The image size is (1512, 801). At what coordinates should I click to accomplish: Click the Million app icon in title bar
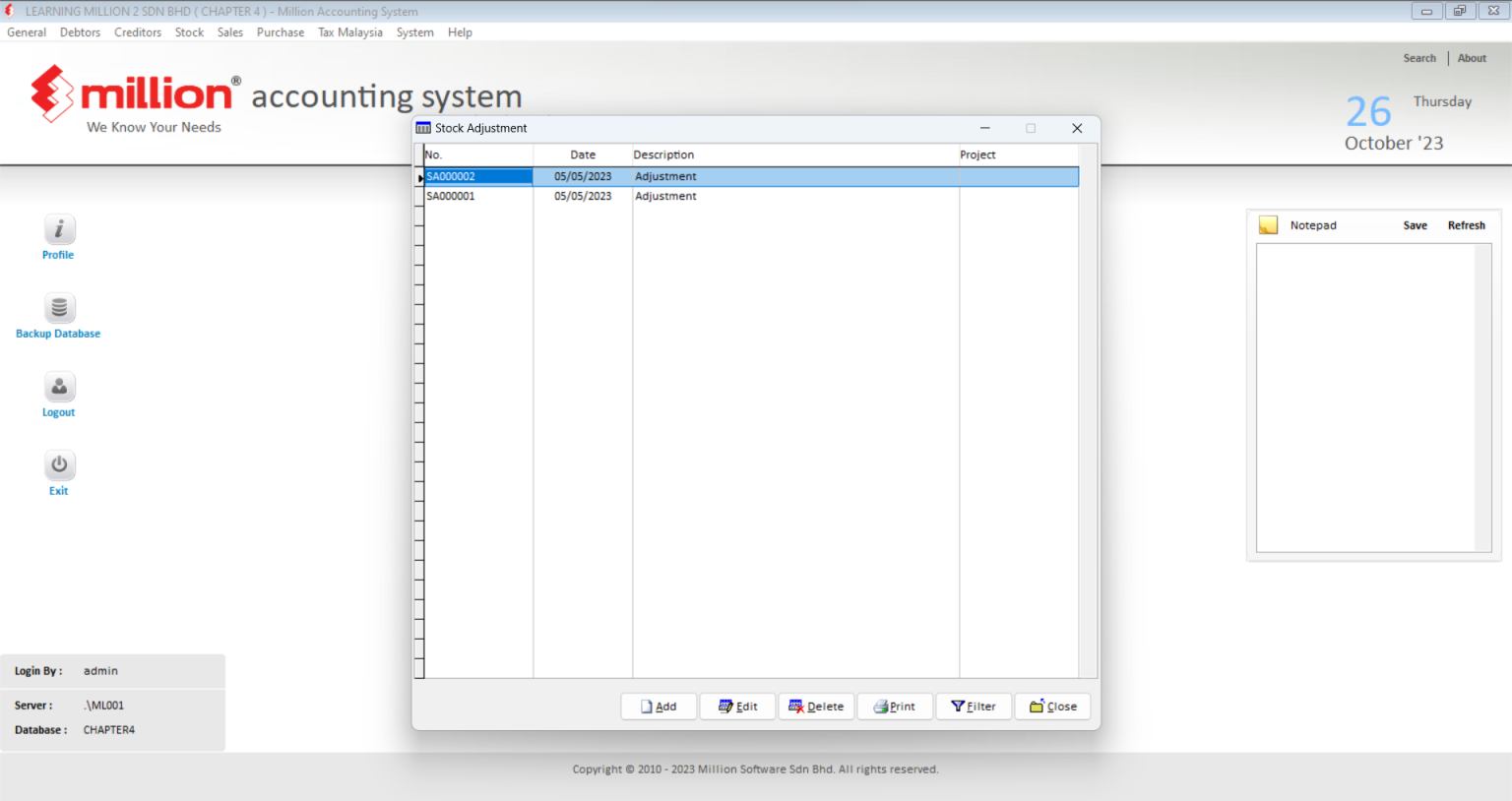pos(10,11)
